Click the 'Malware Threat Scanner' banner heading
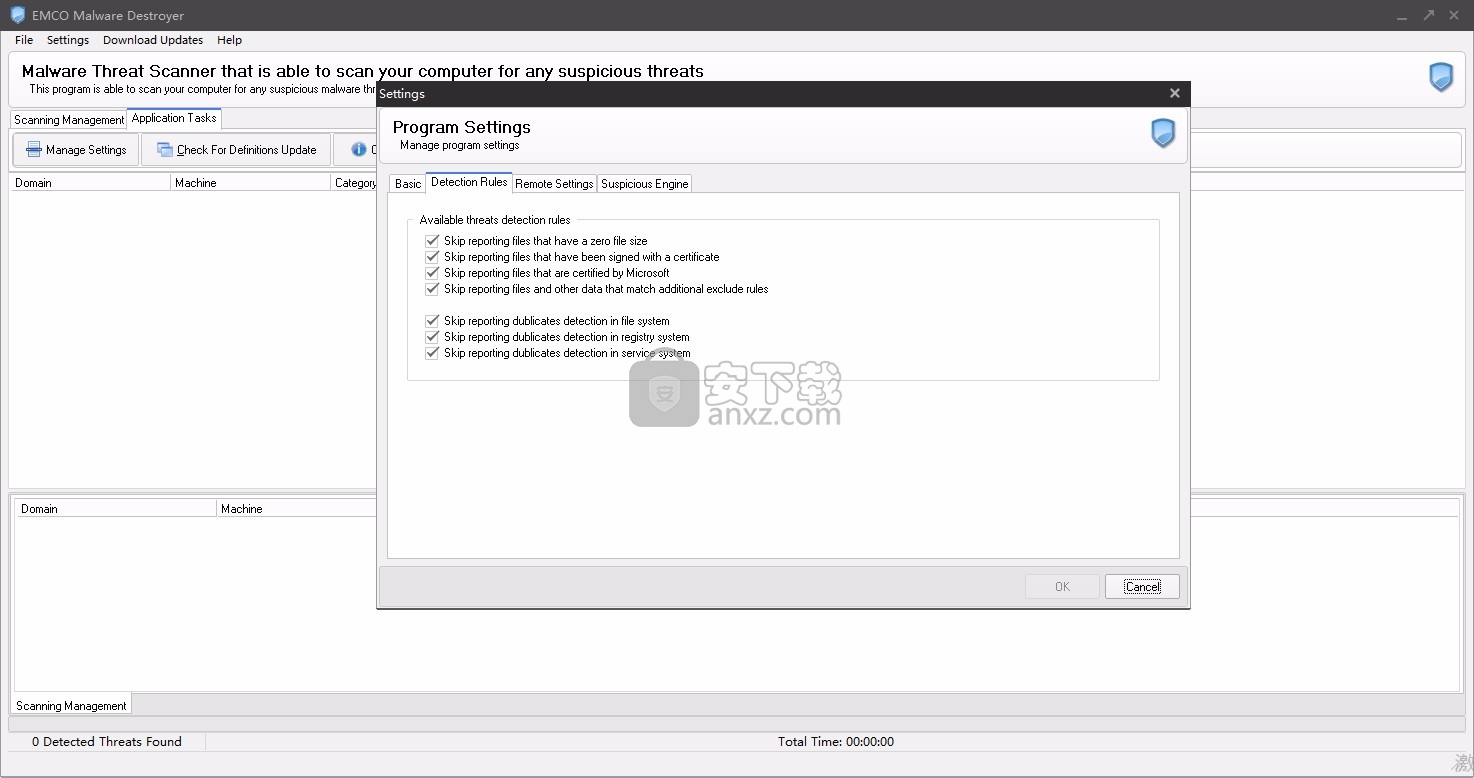Viewport: 1474px width, 778px height. (x=363, y=71)
